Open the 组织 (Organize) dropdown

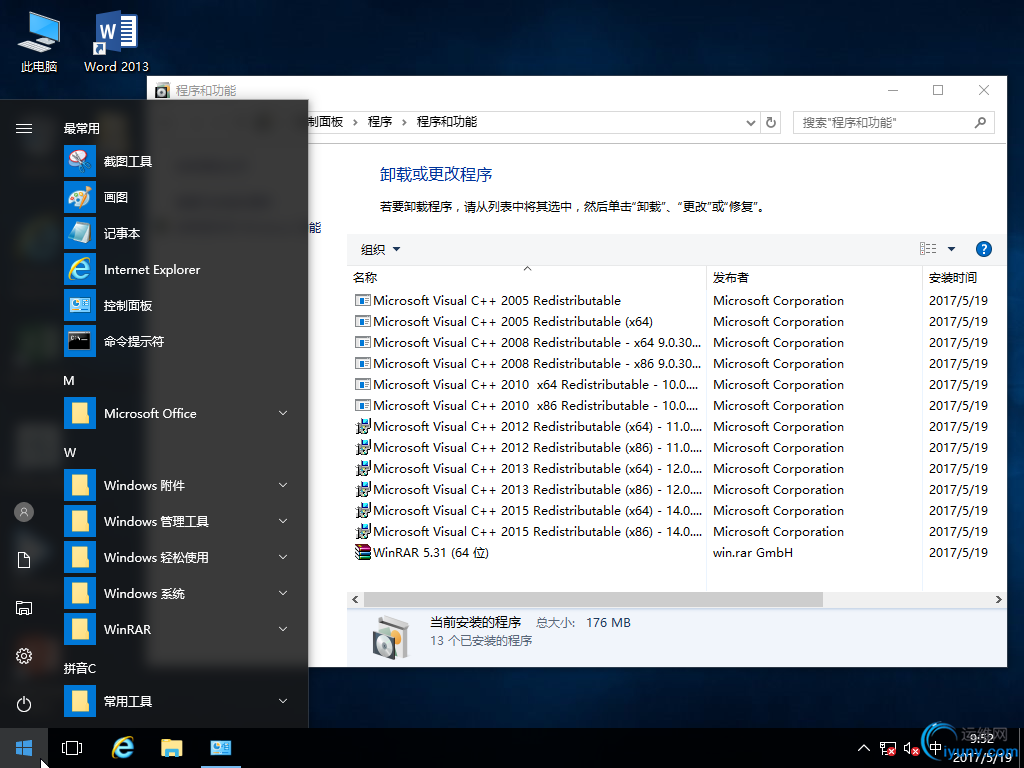coord(380,249)
